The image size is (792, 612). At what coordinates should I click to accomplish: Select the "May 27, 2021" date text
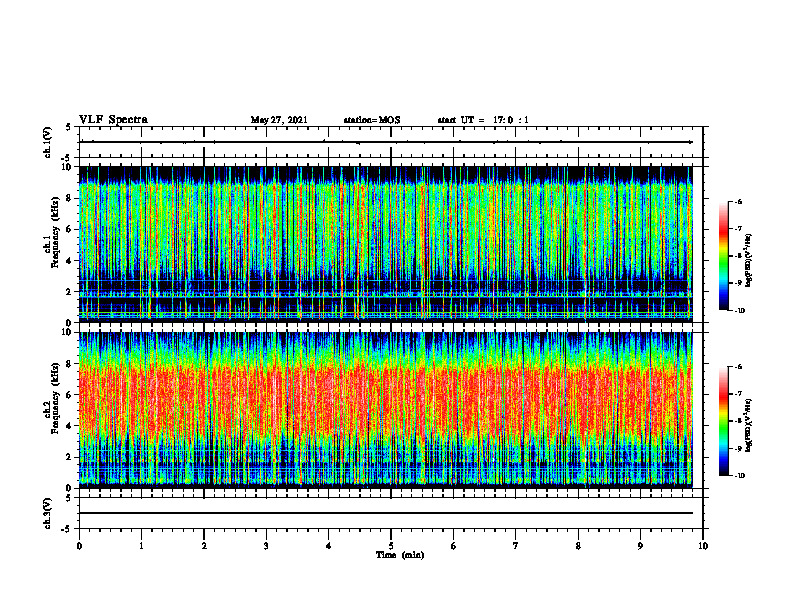click(279, 120)
